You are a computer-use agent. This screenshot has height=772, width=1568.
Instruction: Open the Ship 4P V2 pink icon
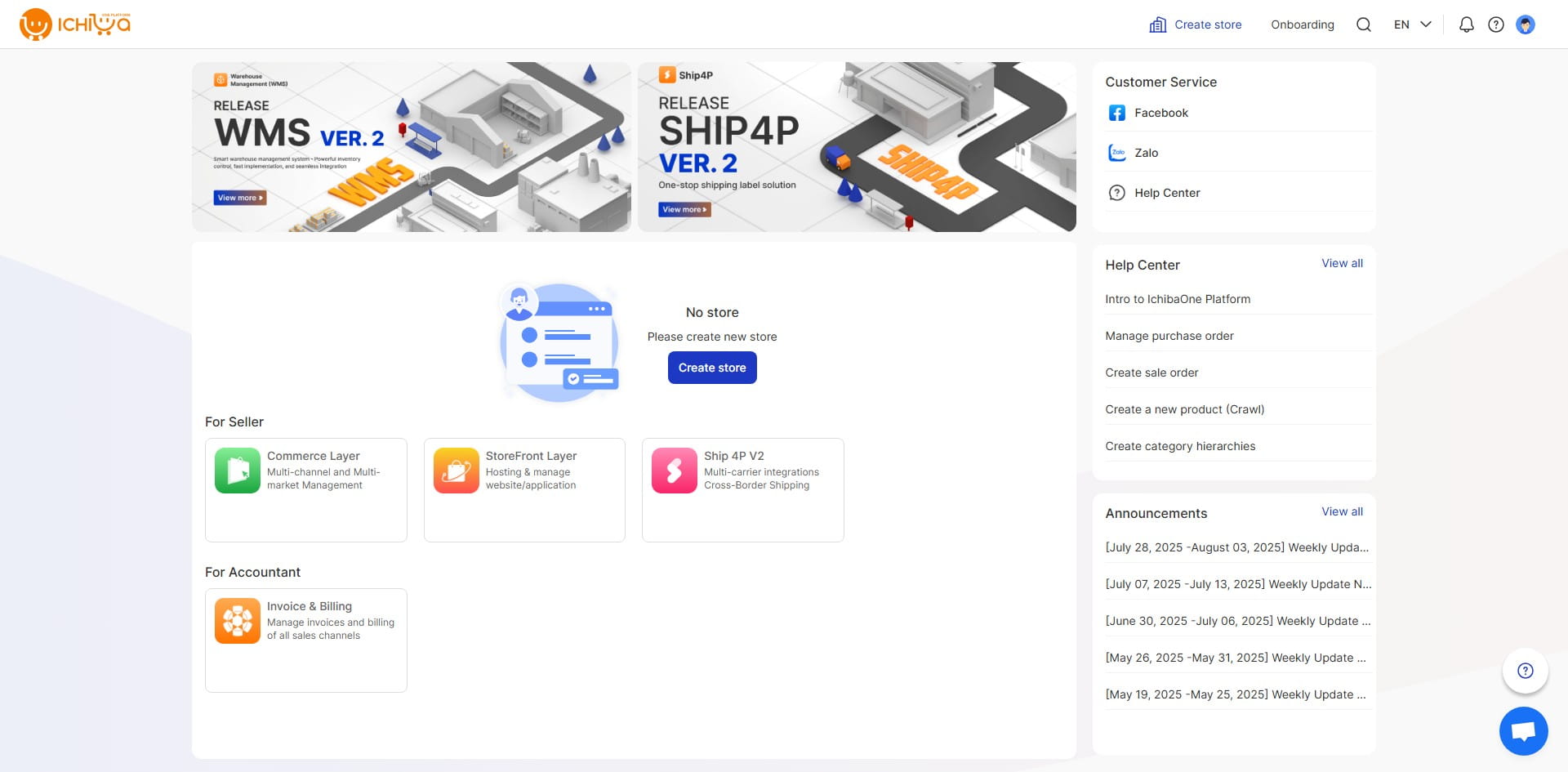click(x=675, y=471)
